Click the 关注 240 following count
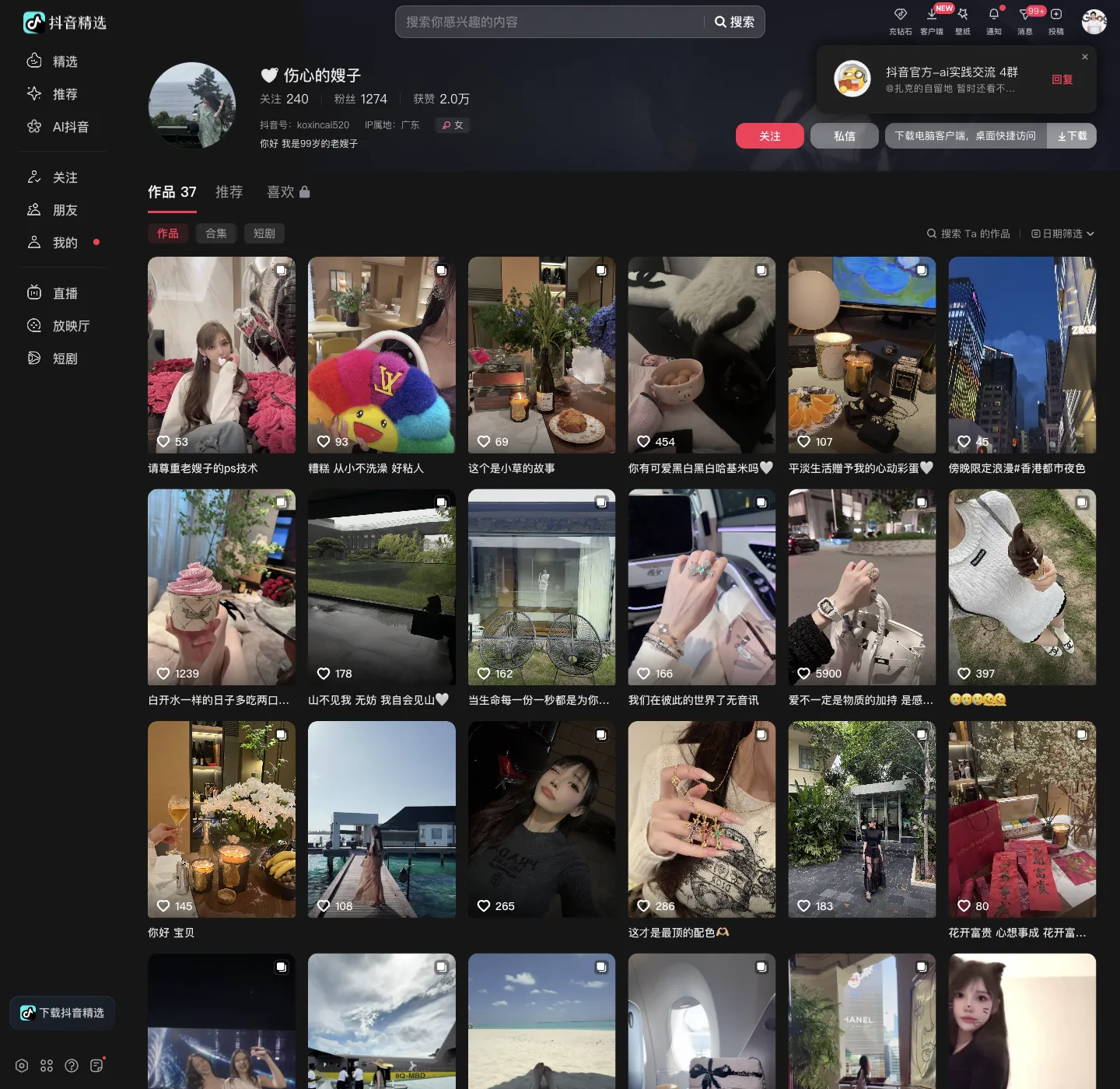The height and width of the screenshot is (1089, 1120). tap(284, 99)
